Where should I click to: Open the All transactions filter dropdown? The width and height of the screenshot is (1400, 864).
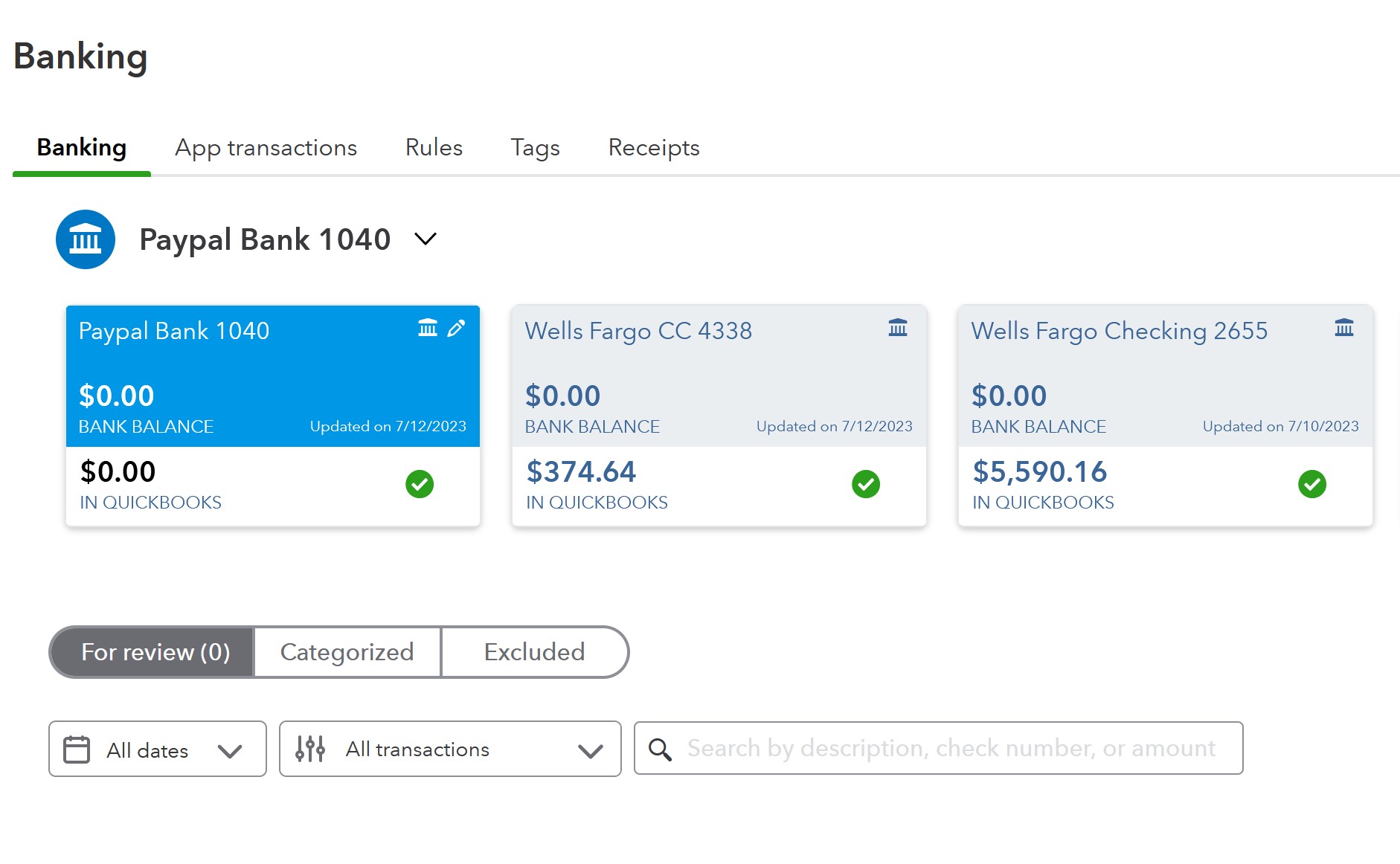click(x=450, y=749)
